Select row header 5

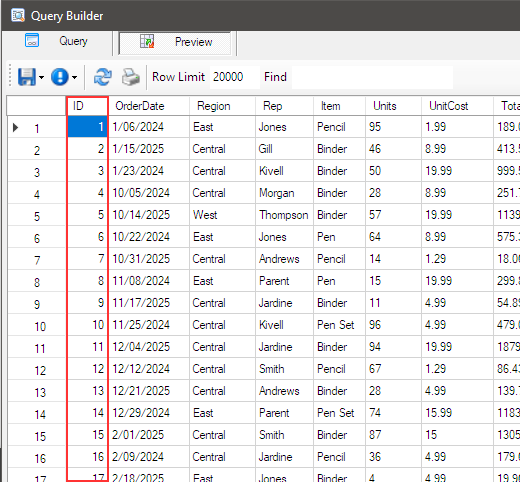[x=36, y=215]
